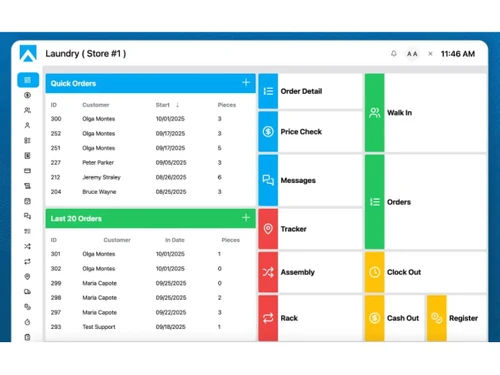Open the two-person customers icon in sidebar

[x=28, y=110]
